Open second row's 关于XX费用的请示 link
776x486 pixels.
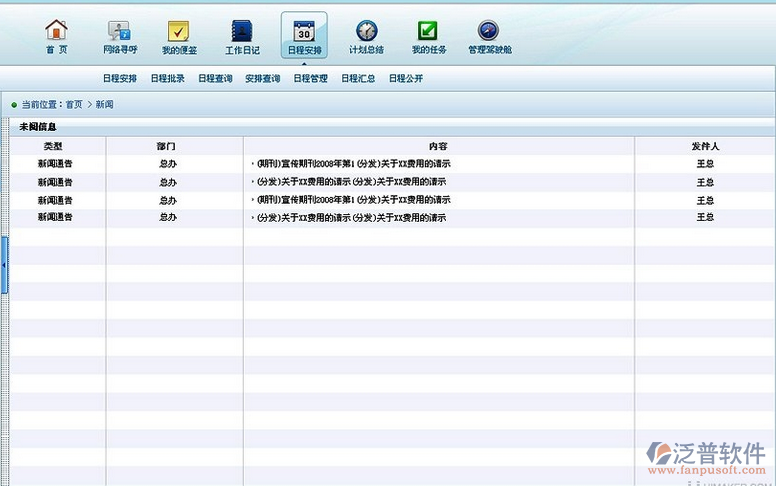pos(351,182)
